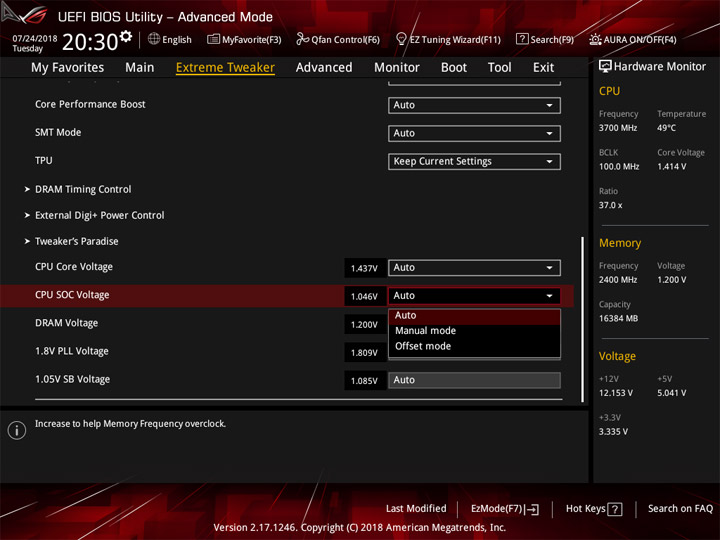Viewport: 720px width, 540px height.
Task: Expand Tweaker's Paradise submenu
Action: pyautogui.click(x=77, y=241)
